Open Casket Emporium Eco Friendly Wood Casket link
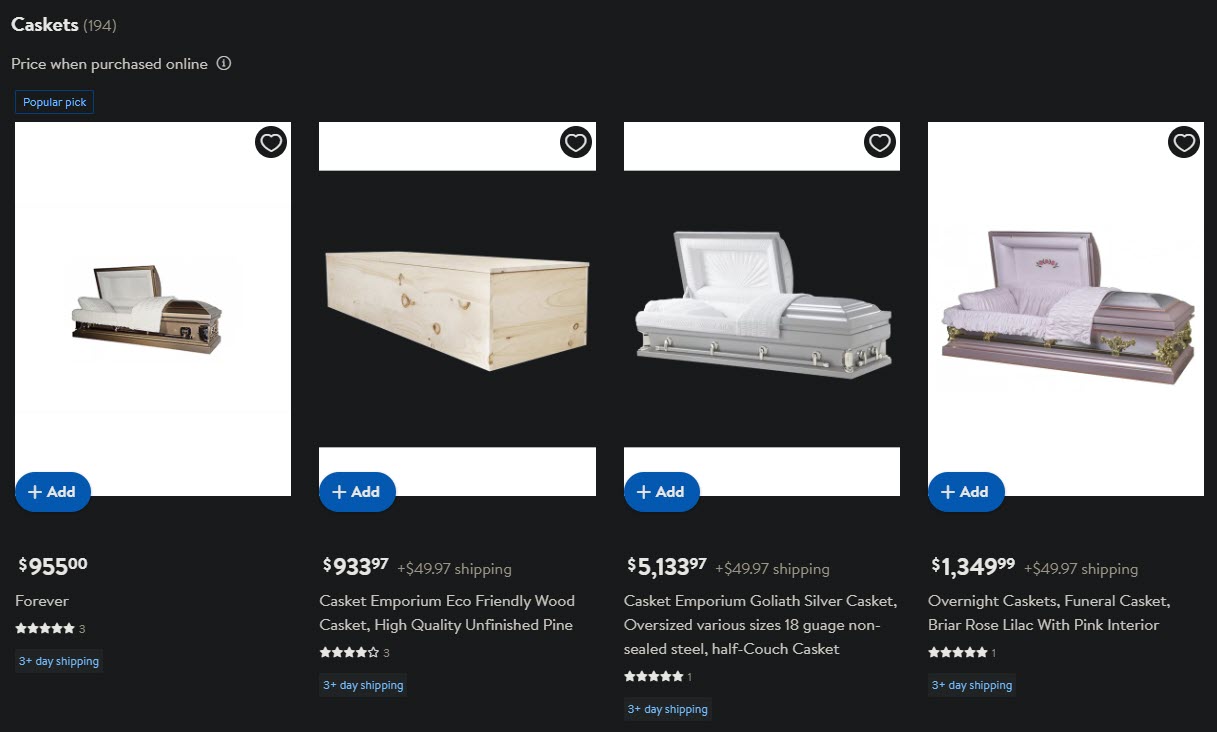1217x732 pixels. (x=447, y=613)
